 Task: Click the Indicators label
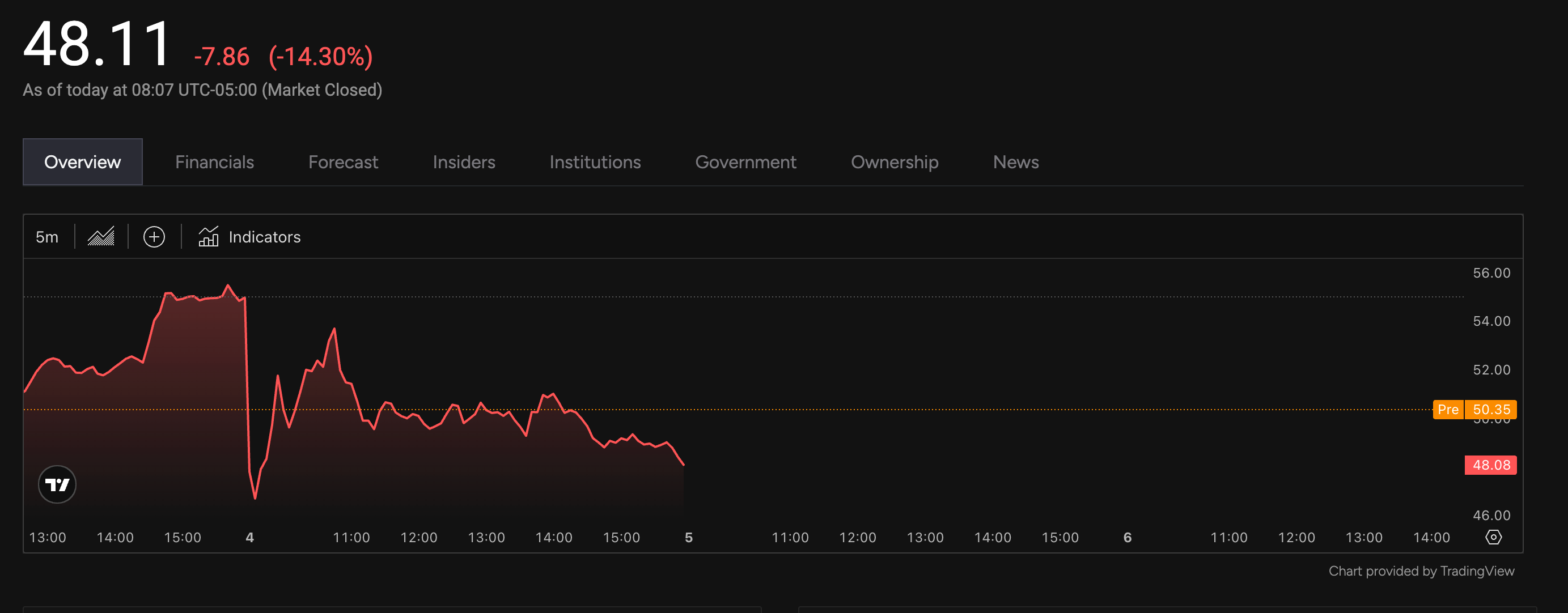264,237
